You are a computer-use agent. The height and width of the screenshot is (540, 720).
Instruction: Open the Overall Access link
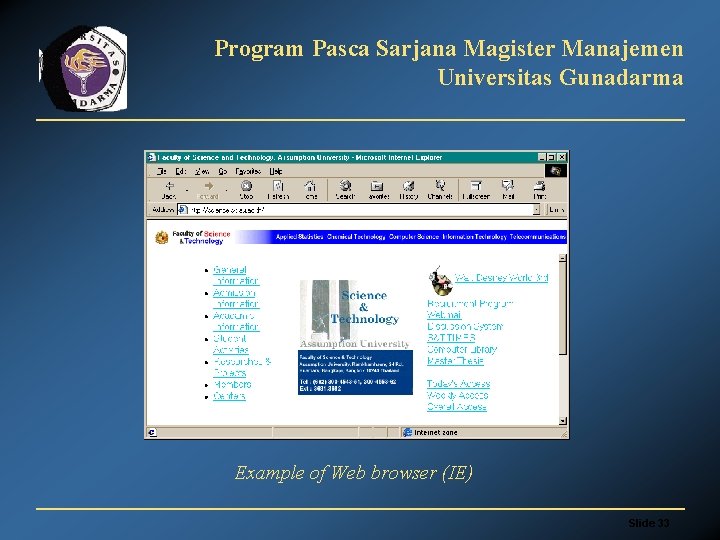(x=456, y=406)
